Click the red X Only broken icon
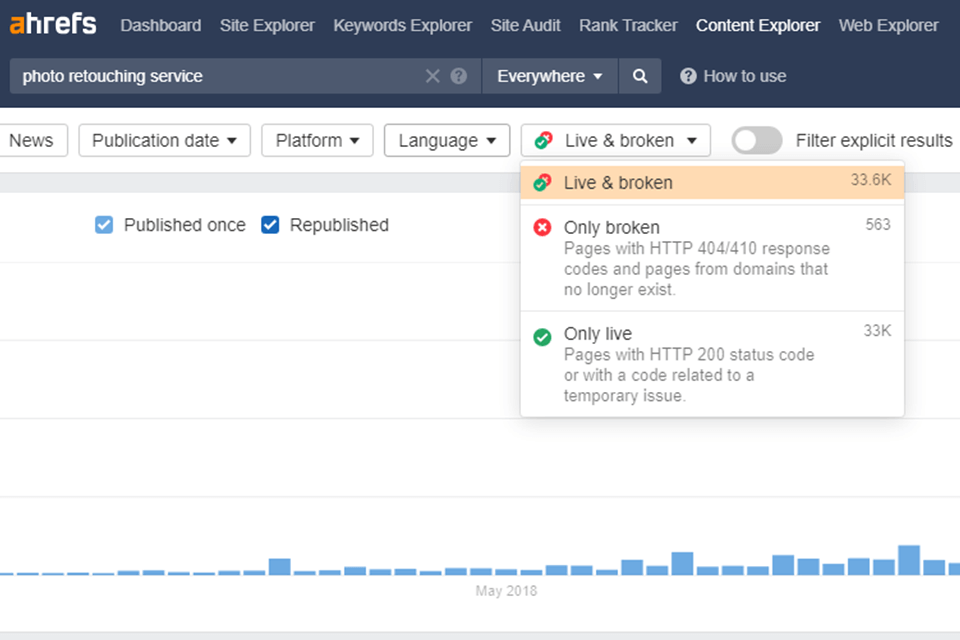The image size is (960, 640). pyautogui.click(x=542, y=227)
